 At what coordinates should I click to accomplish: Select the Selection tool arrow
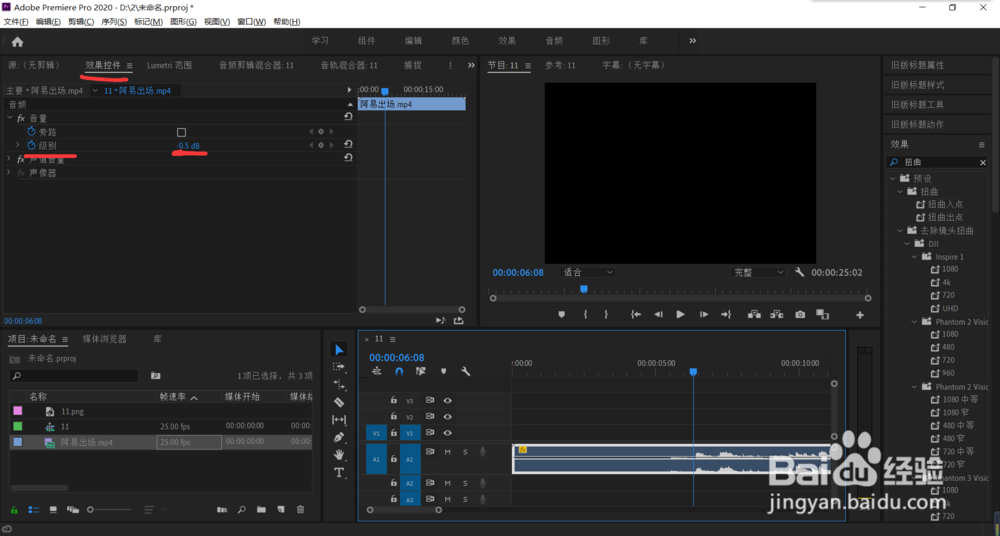point(339,350)
